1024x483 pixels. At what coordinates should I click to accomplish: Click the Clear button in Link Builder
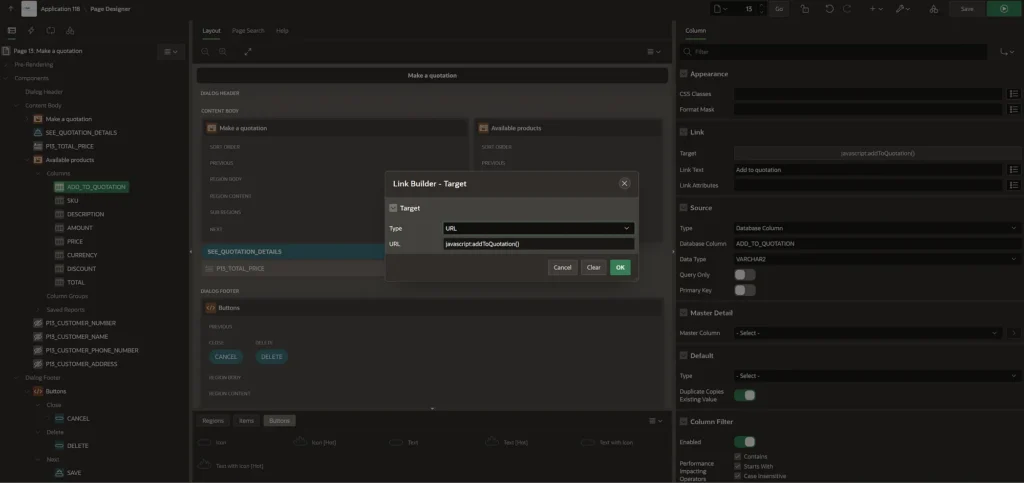click(x=593, y=267)
